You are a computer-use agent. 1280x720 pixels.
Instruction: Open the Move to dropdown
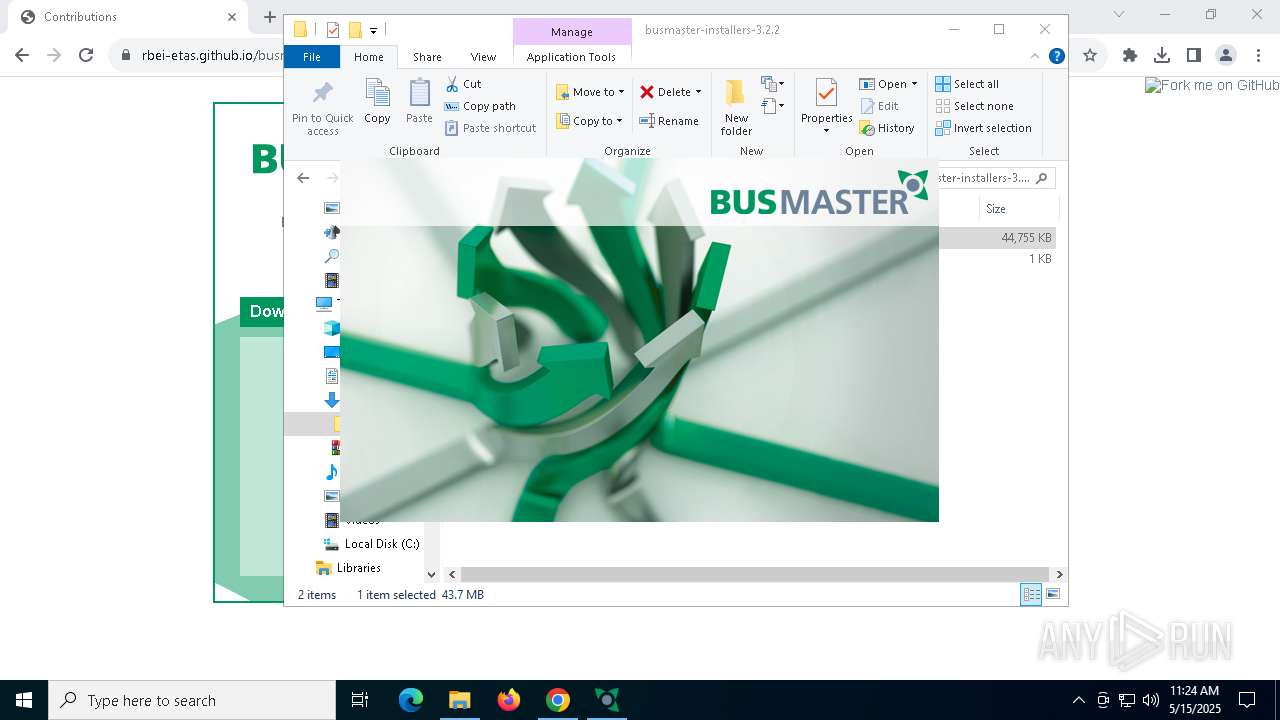(x=590, y=92)
